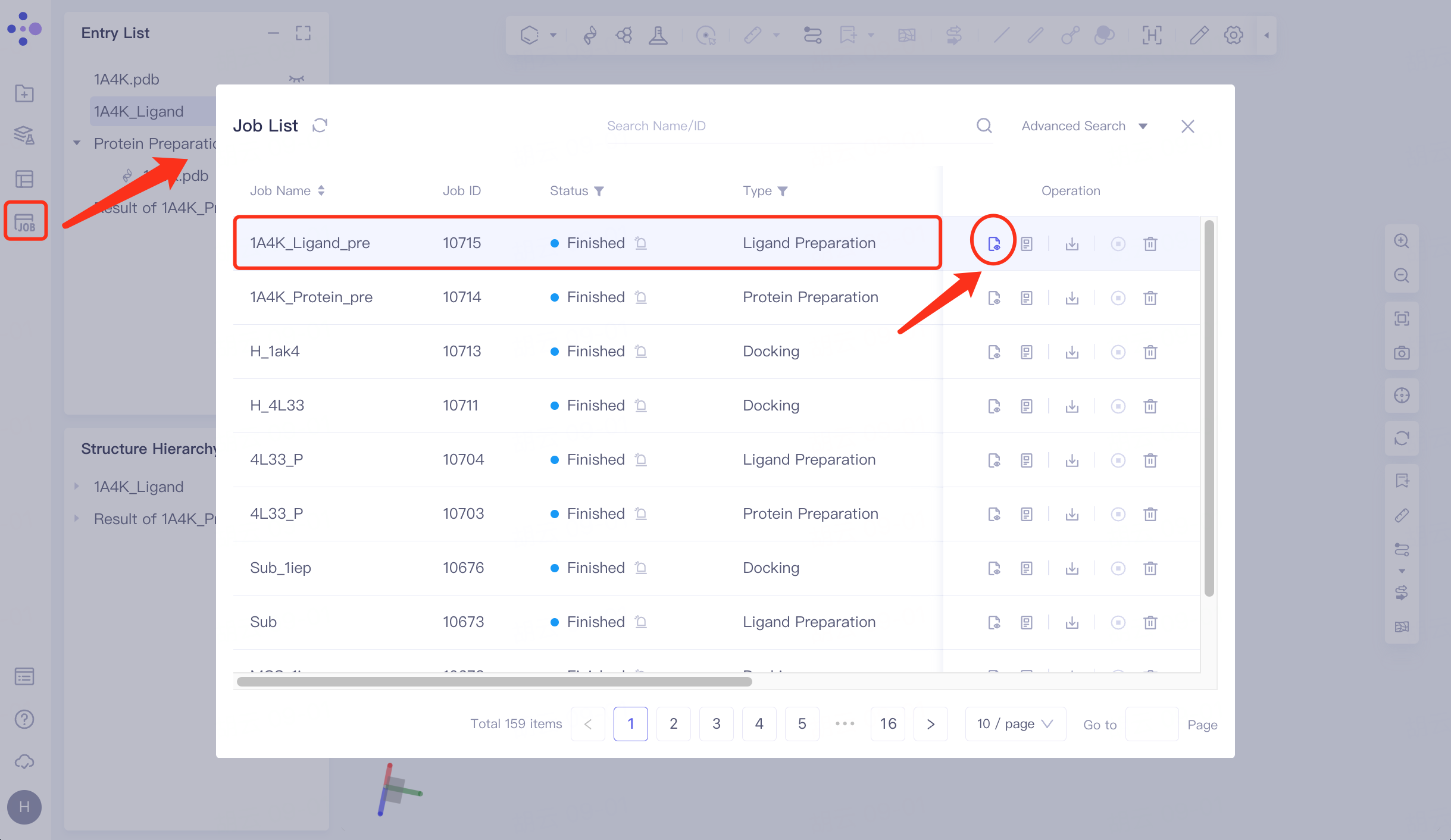Screen dimensions: 1451x840
Task: Delete the H_1ak4 docking job
Action: coord(1150,352)
